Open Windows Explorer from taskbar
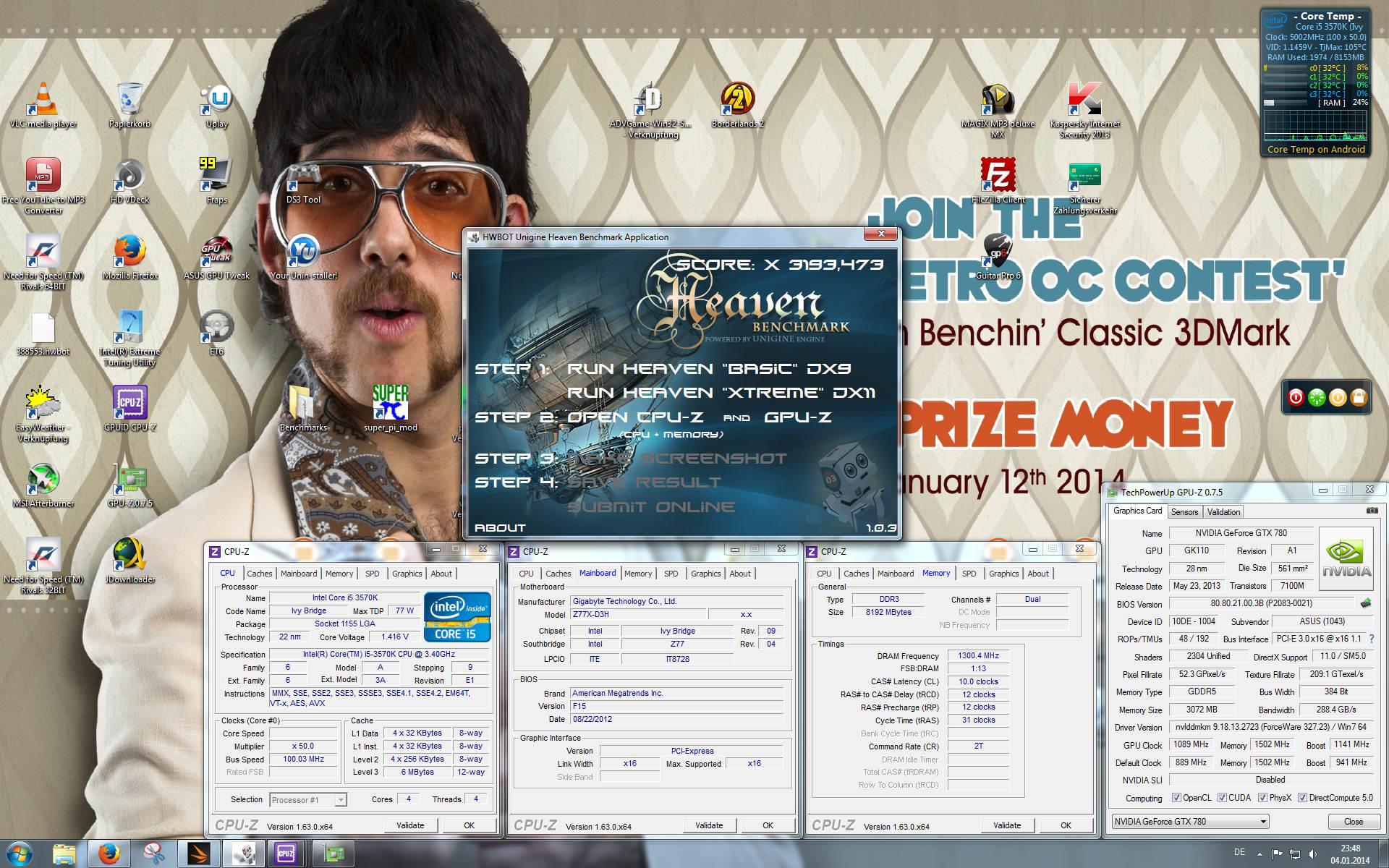Image resolution: width=1389 pixels, height=868 pixels. pos(64,854)
